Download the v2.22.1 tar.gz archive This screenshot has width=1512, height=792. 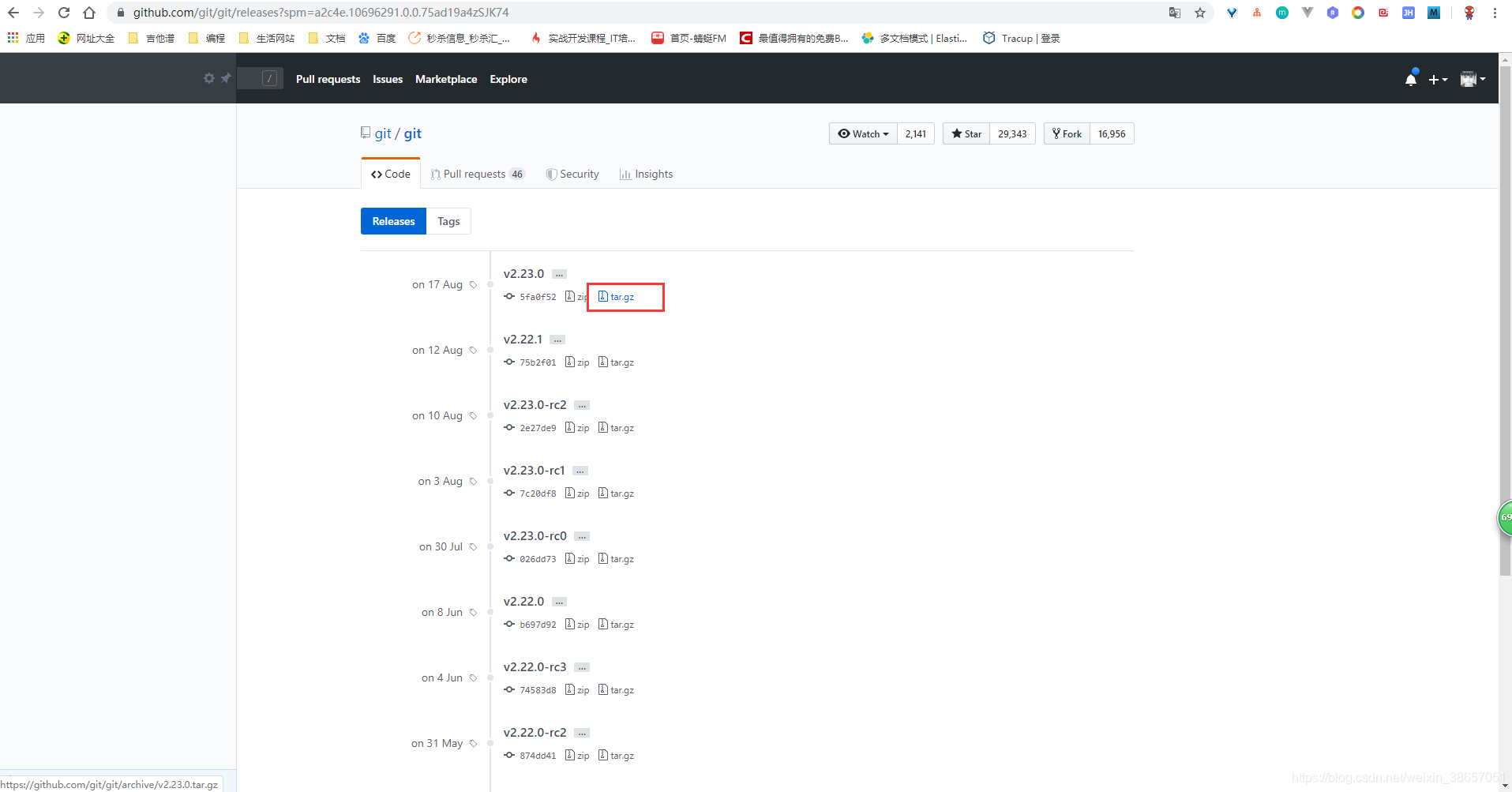[x=616, y=362]
